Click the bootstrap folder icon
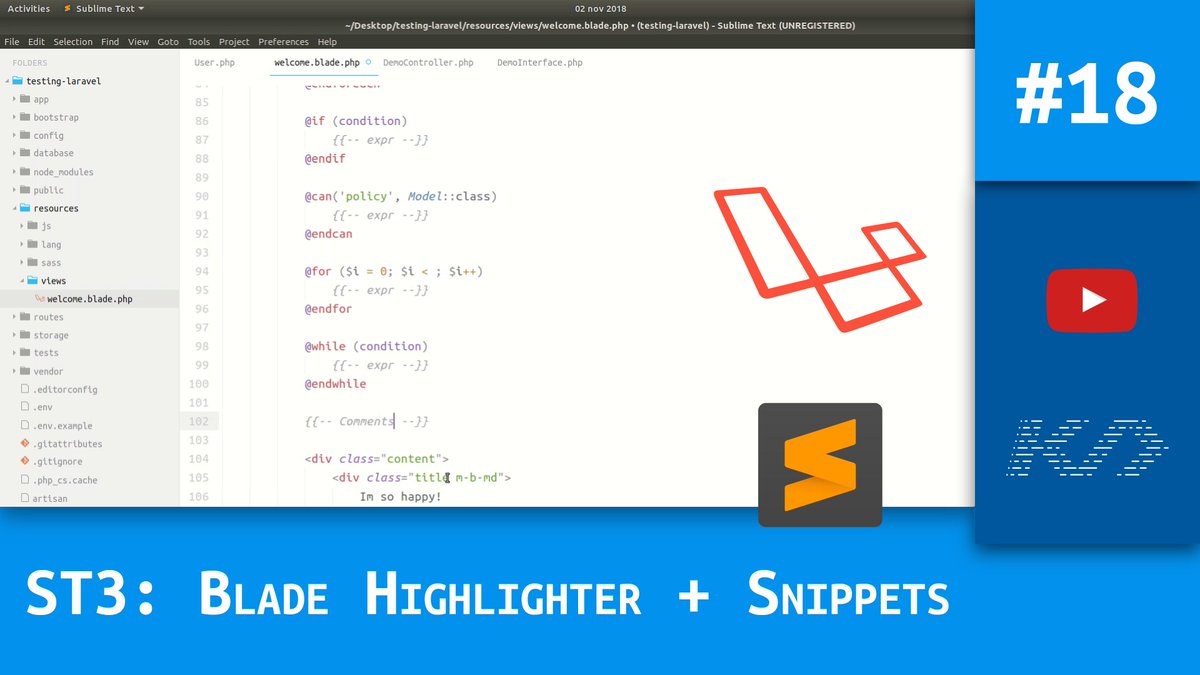Screen dimensions: 1200x675 tap(24, 117)
